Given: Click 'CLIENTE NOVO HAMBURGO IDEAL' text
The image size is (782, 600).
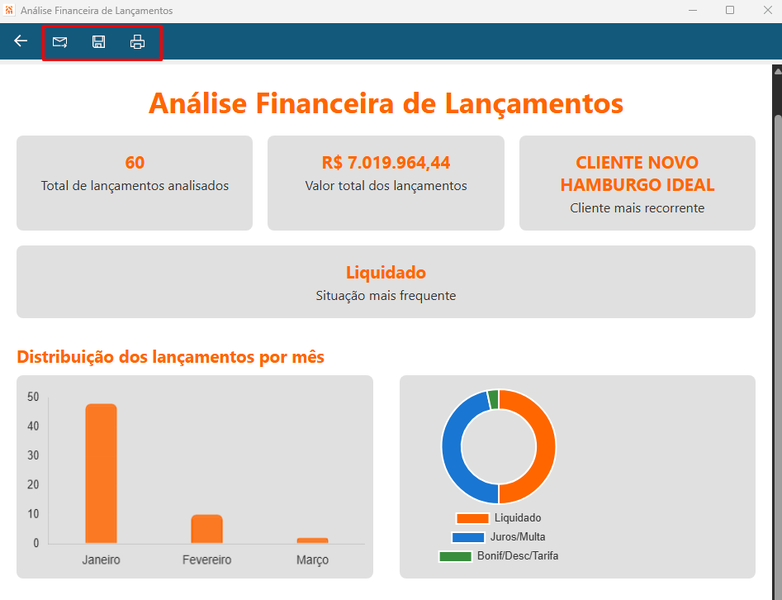Looking at the screenshot, I should (637, 174).
